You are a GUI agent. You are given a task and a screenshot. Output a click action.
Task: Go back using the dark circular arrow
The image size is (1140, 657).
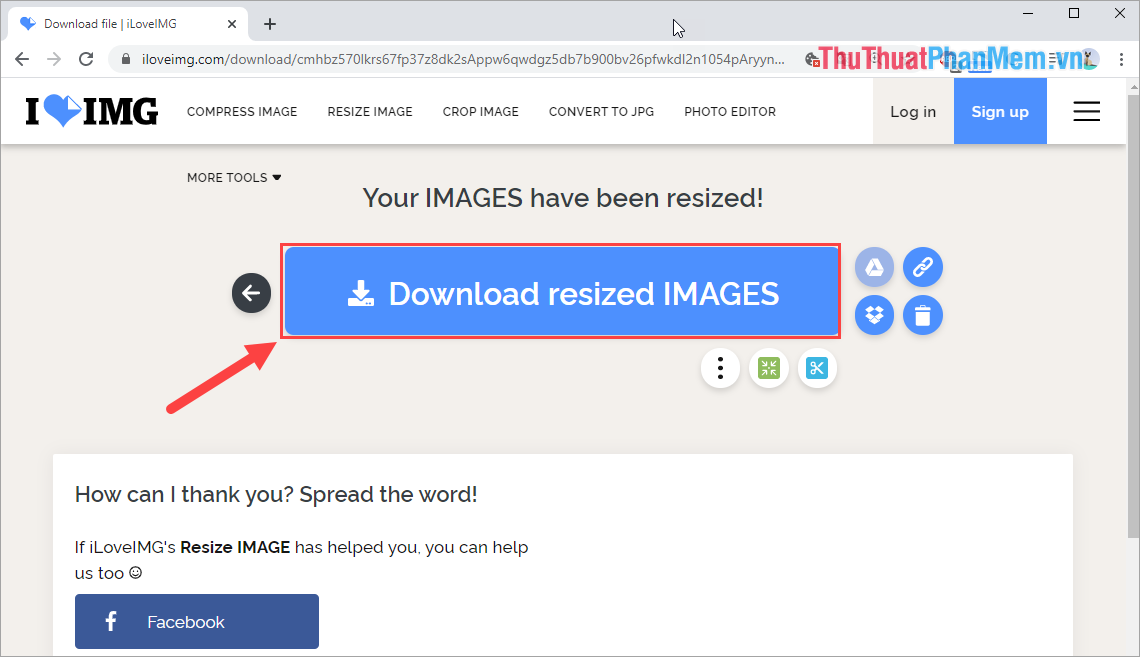[x=251, y=292]
